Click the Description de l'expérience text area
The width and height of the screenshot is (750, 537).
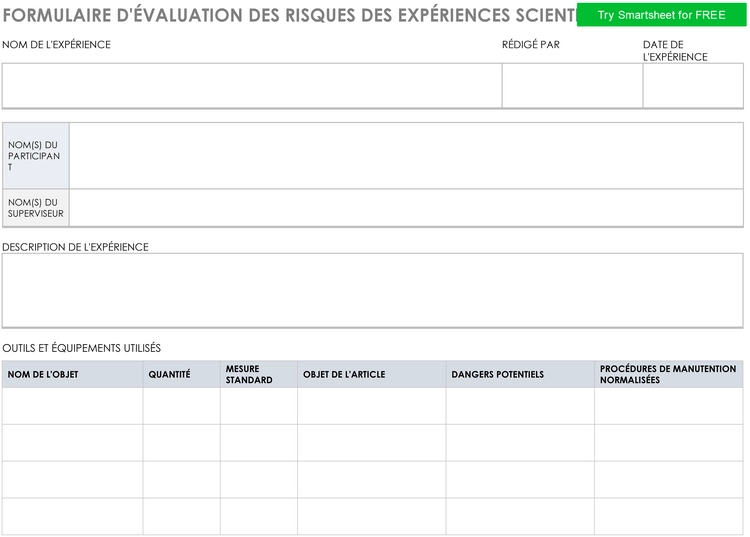pos(373,290)
